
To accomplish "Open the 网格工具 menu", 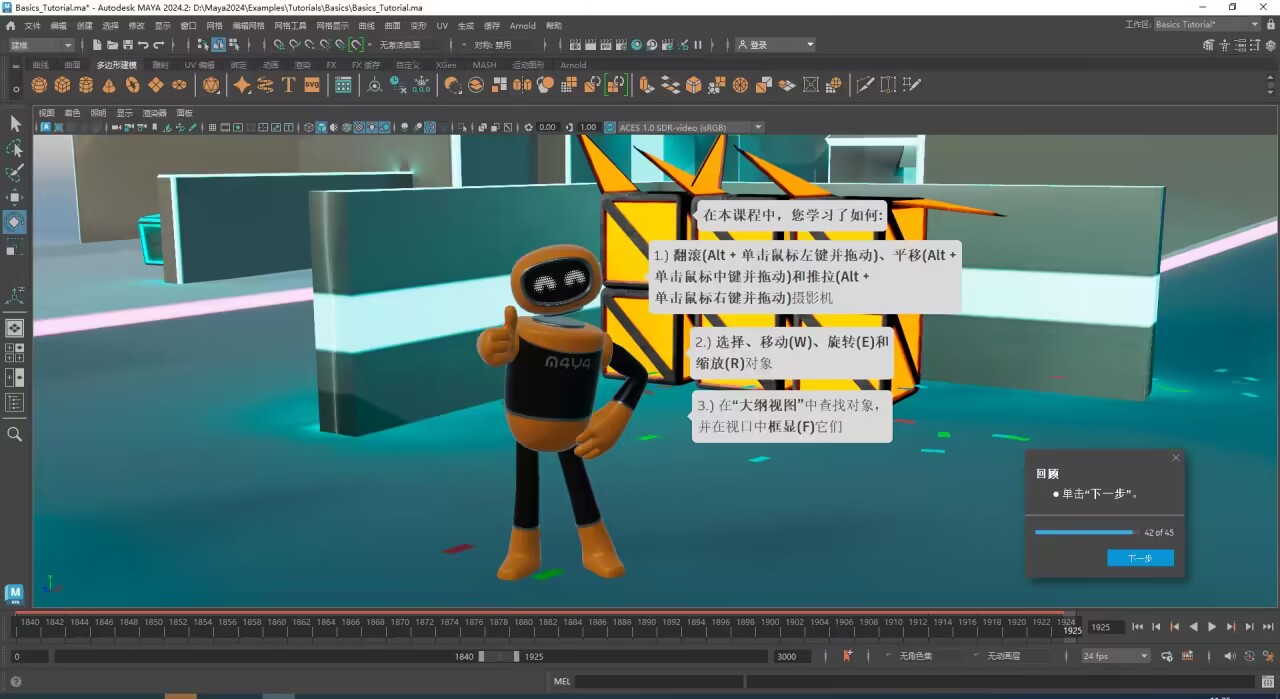I will click(290, 25).
